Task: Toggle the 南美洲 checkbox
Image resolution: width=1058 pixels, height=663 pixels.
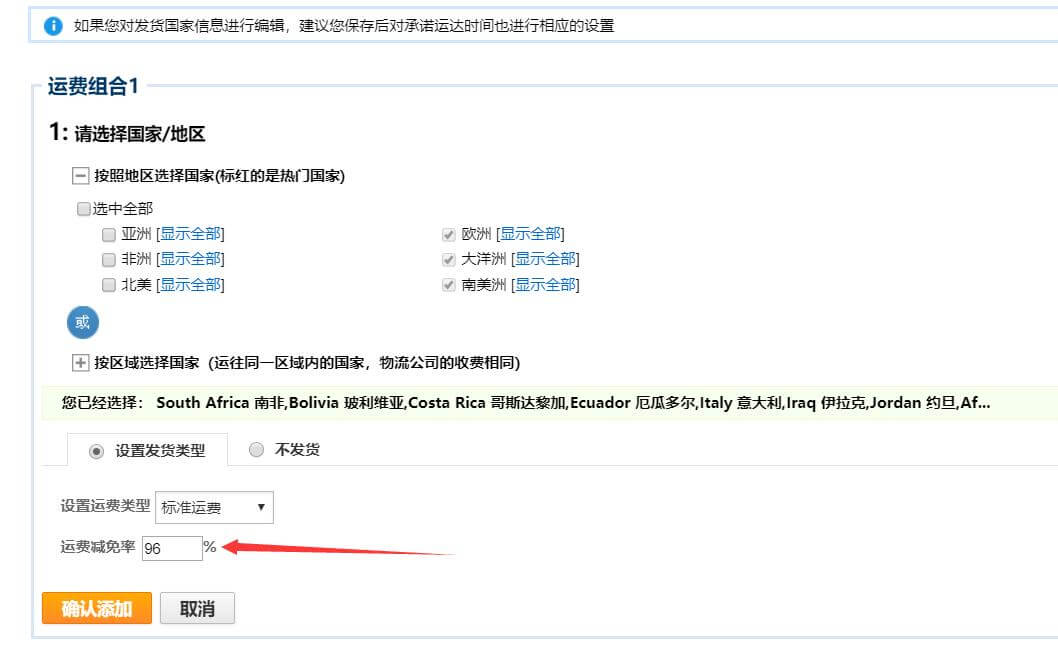Action: 449,285
